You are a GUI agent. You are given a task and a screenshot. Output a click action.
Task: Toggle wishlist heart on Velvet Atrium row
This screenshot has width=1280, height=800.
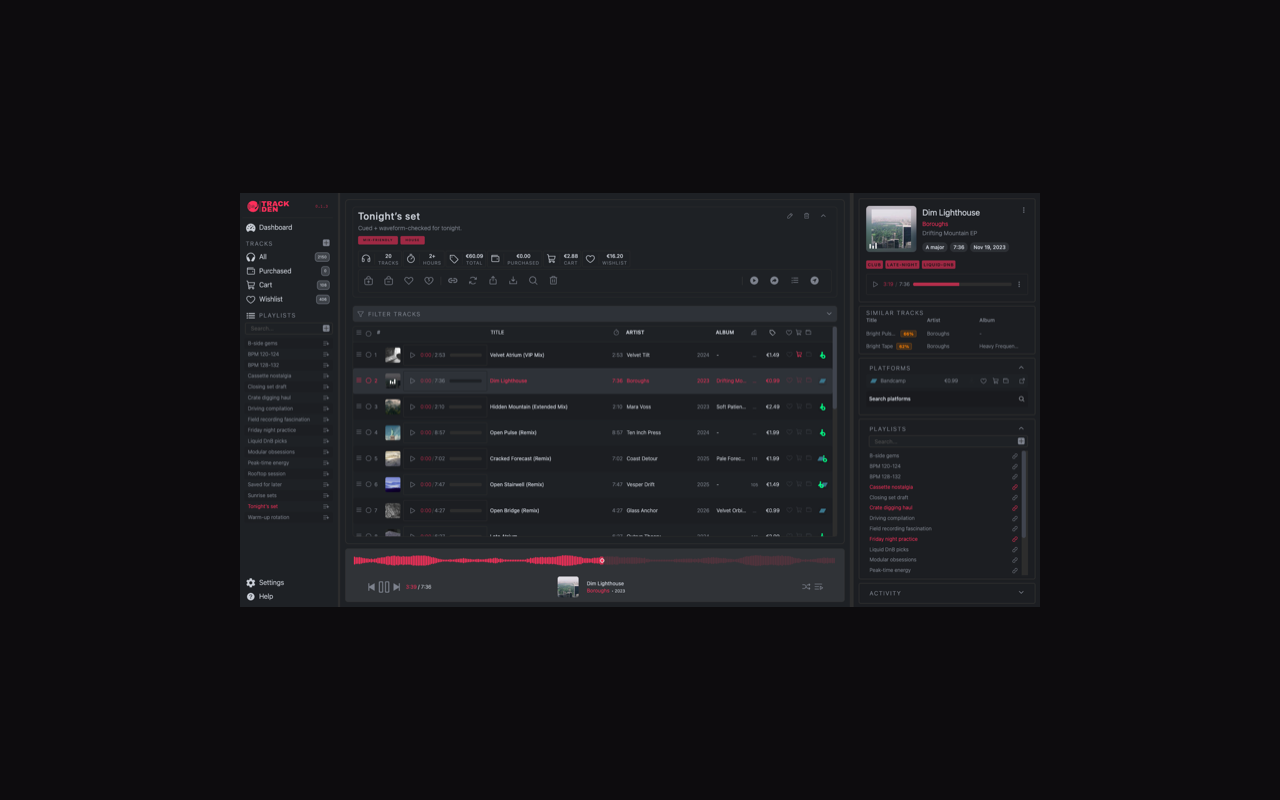789,355
